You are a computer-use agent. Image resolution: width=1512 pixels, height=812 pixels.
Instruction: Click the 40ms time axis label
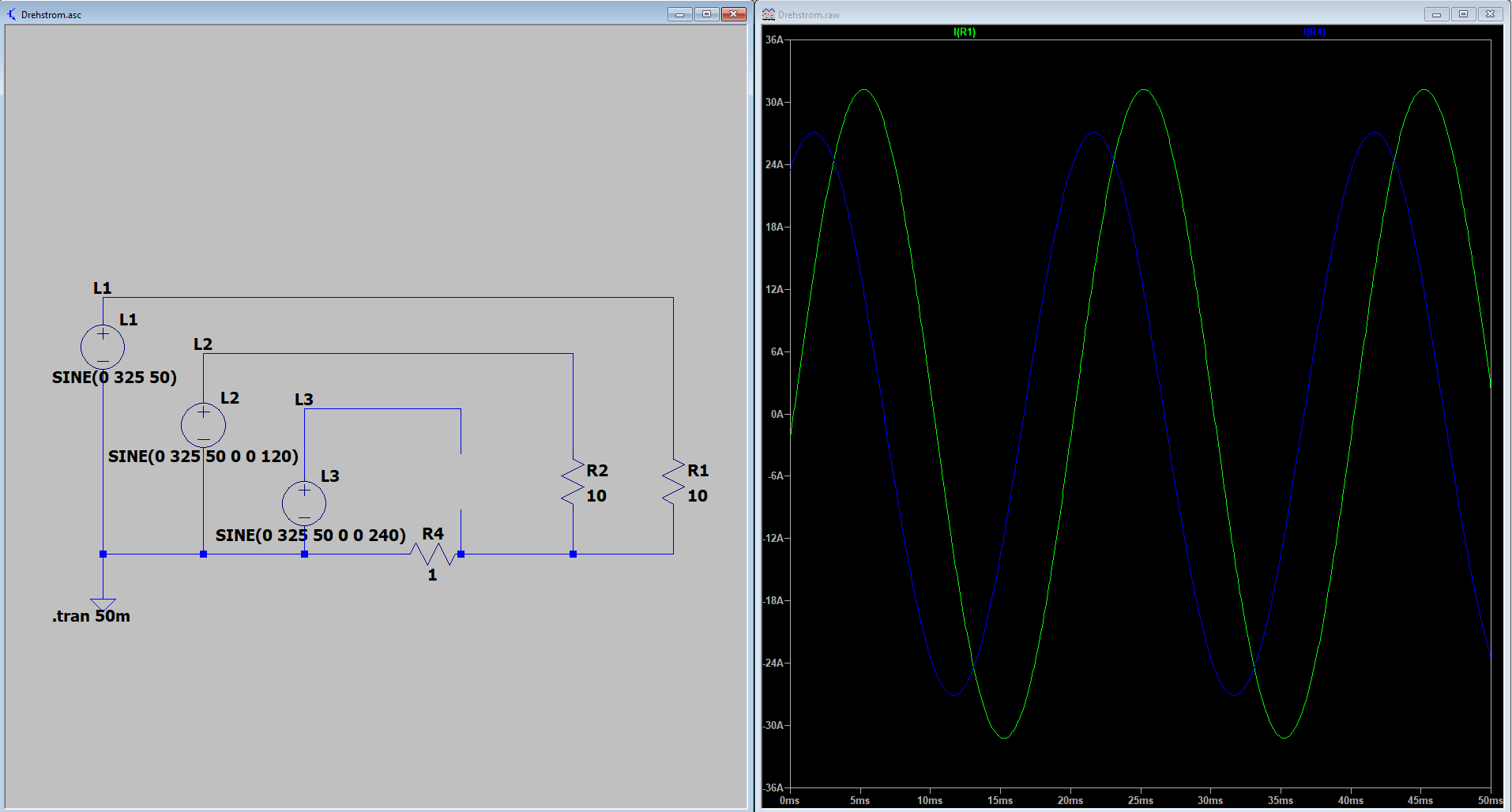[1350, 800]
